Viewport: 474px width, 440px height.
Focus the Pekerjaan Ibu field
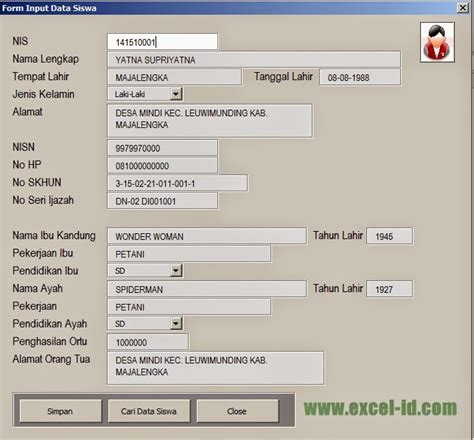189,254
